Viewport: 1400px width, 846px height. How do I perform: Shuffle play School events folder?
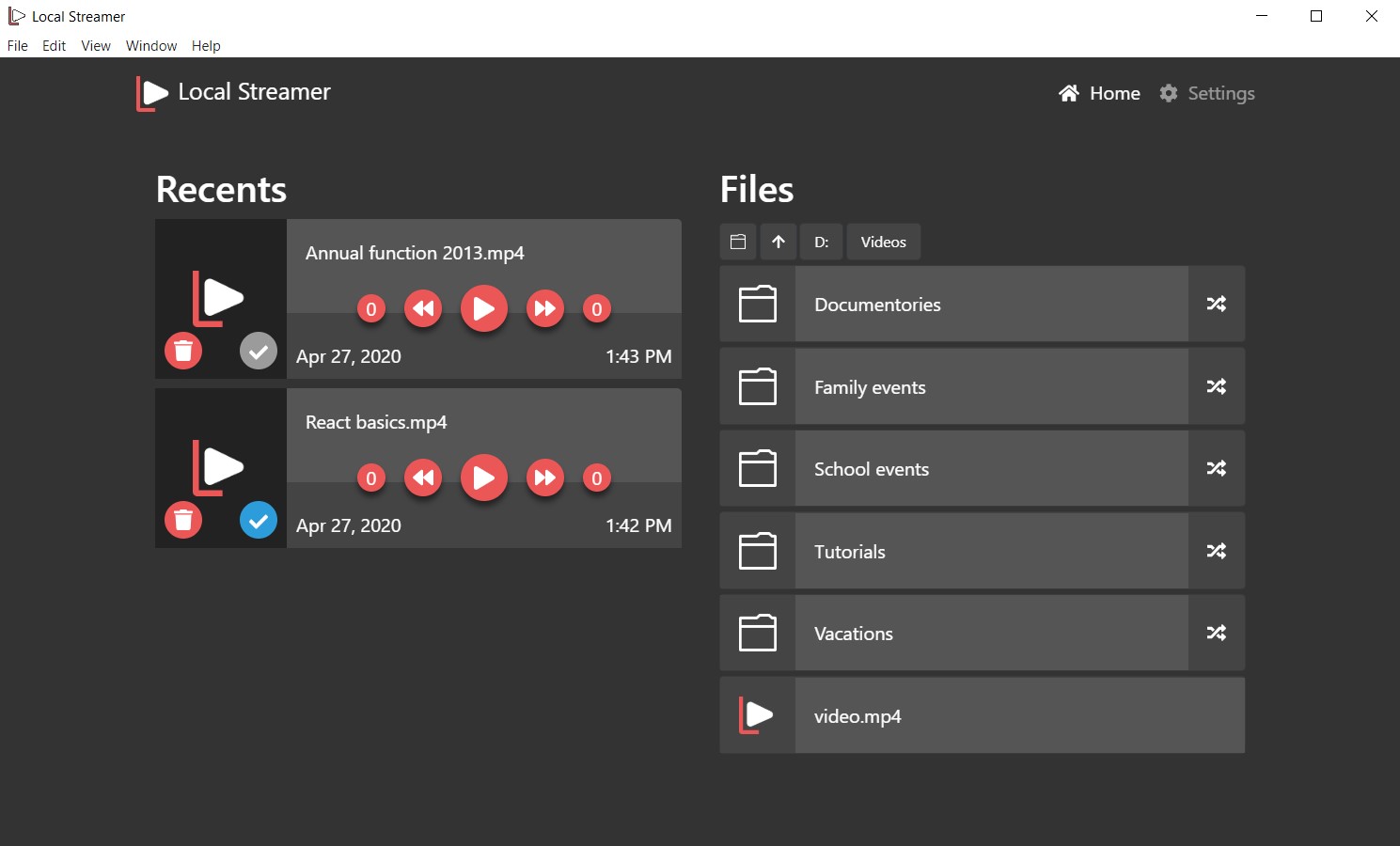1217,468
